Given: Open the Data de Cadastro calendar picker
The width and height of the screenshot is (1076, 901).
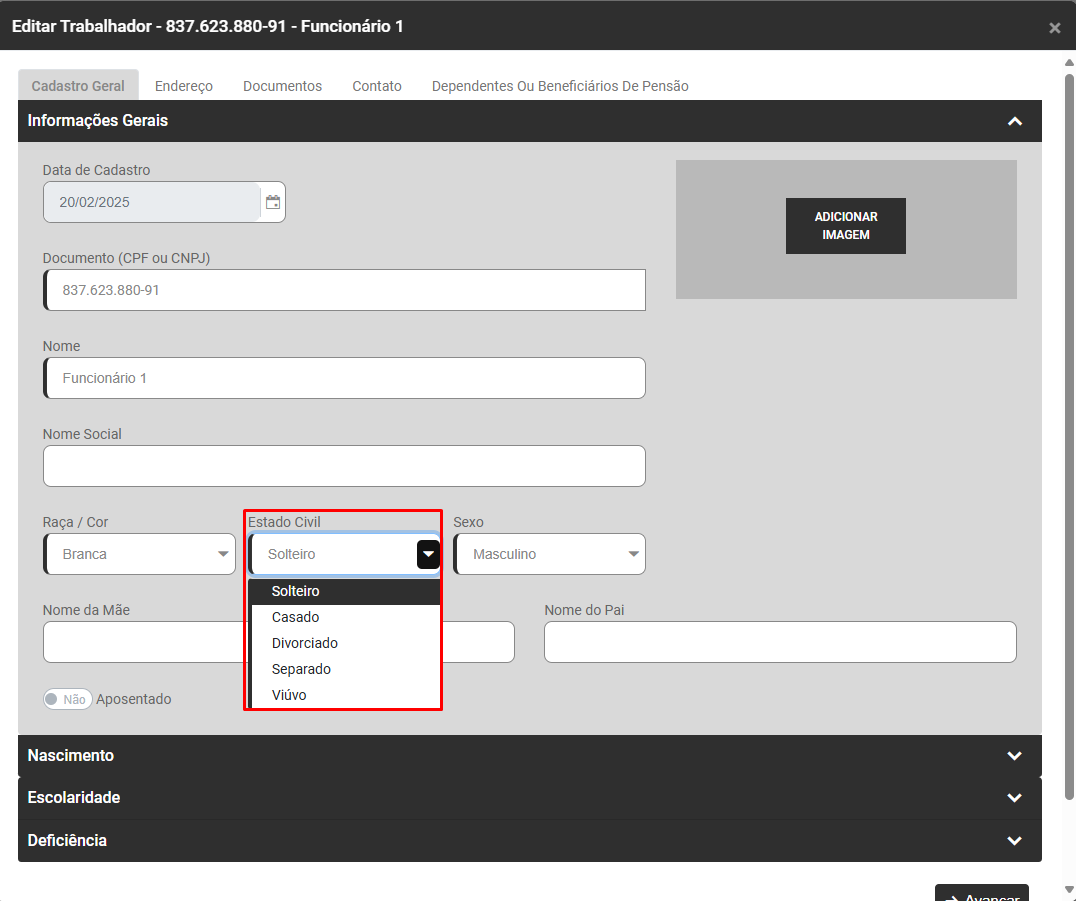Looking at the screenshot, I should tap(273, 202).
